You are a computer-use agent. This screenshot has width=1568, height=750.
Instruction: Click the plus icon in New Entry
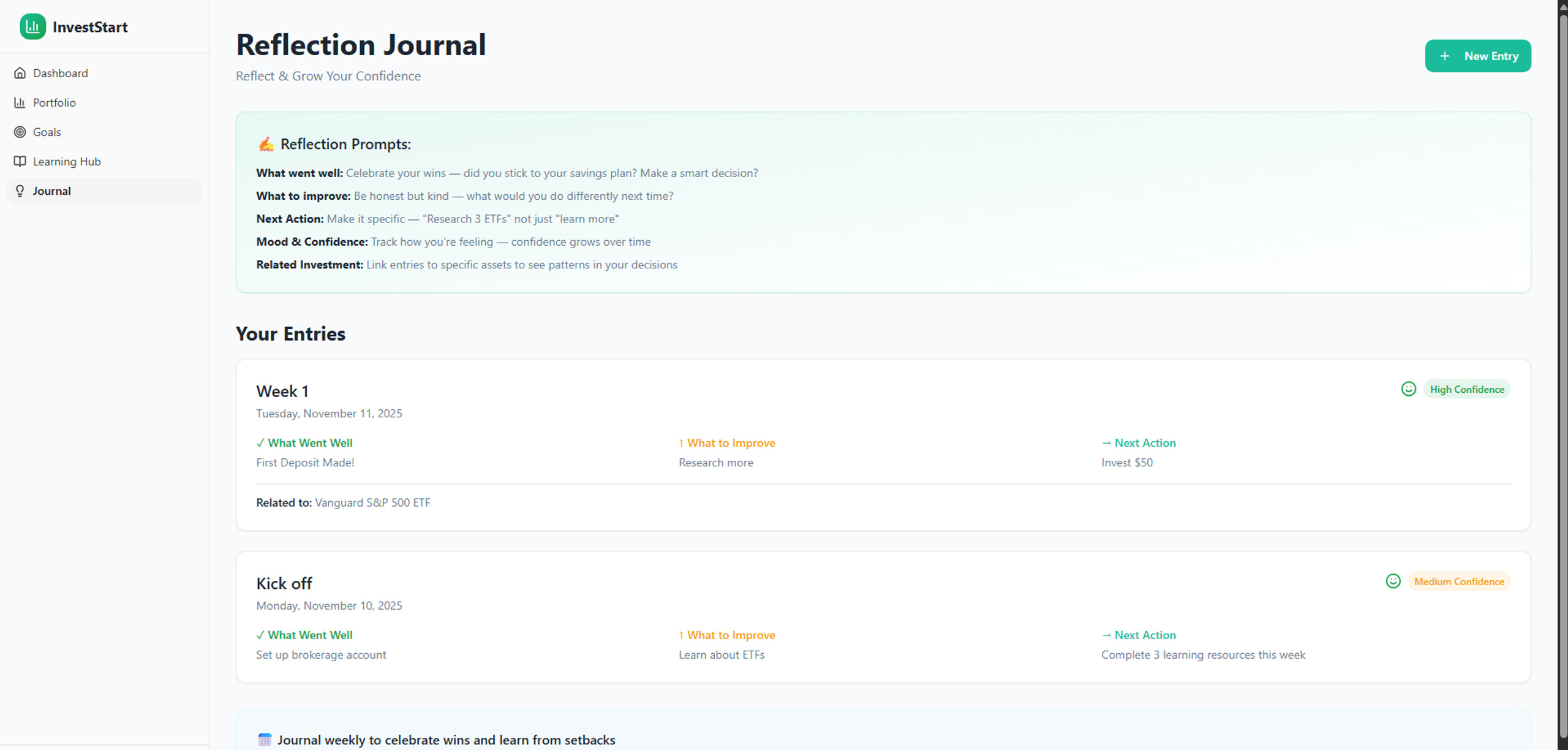click(x=1444, y=56)
